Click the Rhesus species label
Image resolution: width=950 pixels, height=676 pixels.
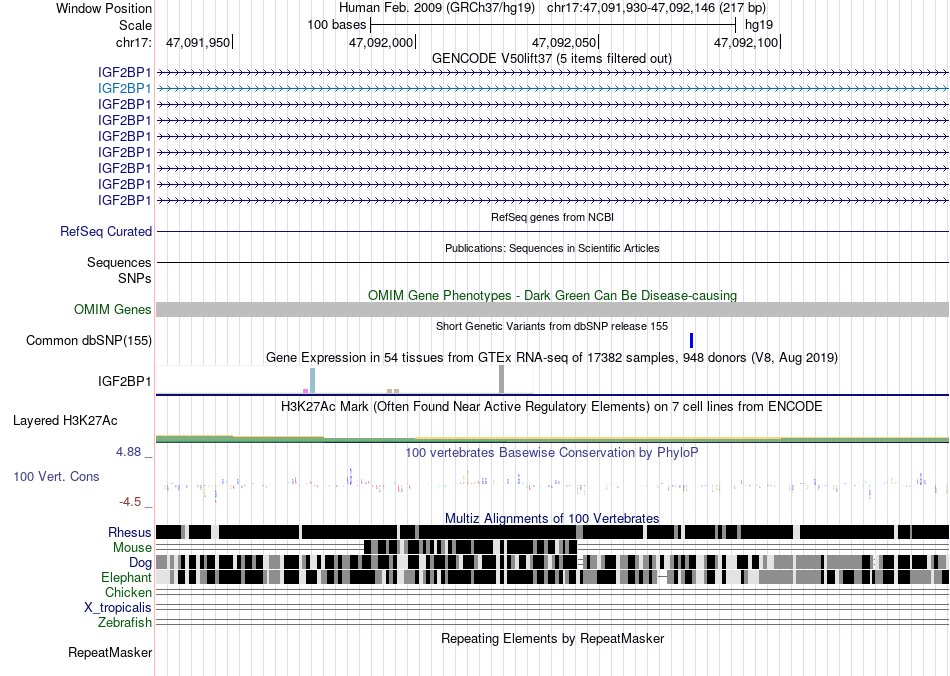[x=130, y=532]
